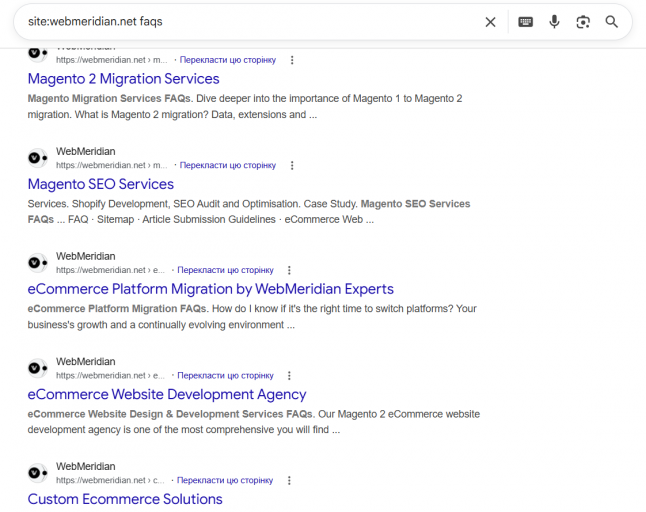Screen dimensions: 646x512
Task: Translate page link for Custom Ecommerce Solutions result
Action: [x=225, y=480]
